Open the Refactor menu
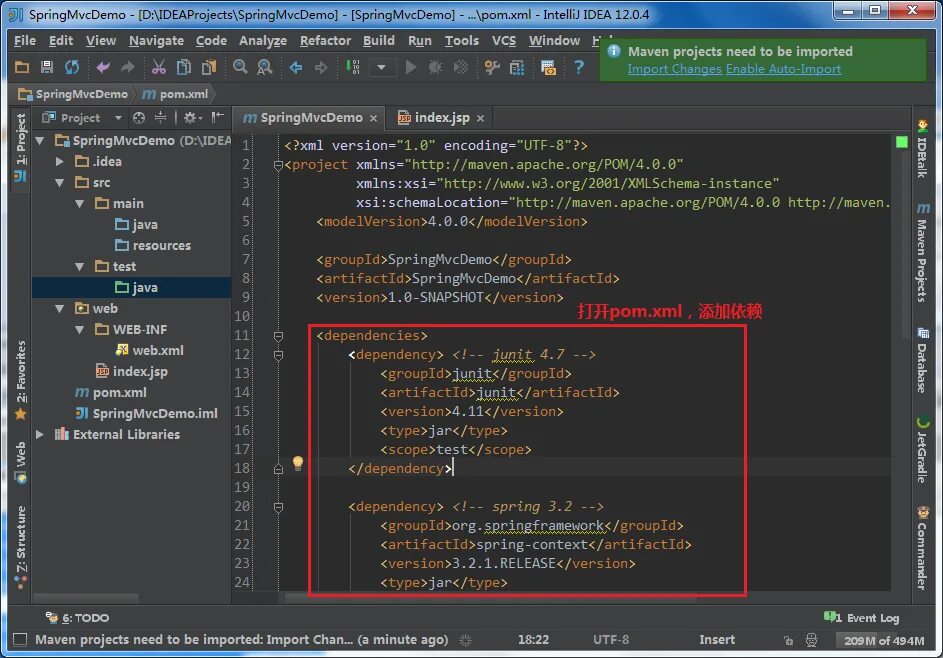Screen dimensions: 943x658 pos(325,40)
